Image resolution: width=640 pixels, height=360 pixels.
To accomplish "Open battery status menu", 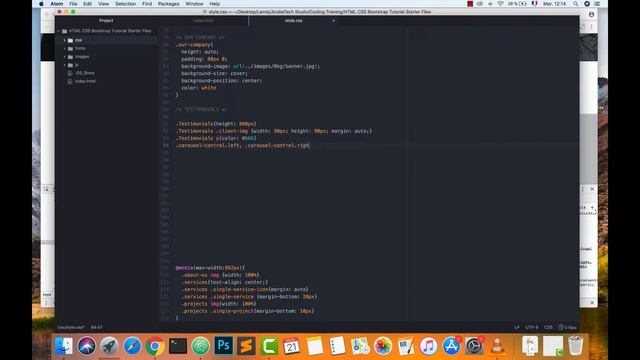I will [517, 4].
